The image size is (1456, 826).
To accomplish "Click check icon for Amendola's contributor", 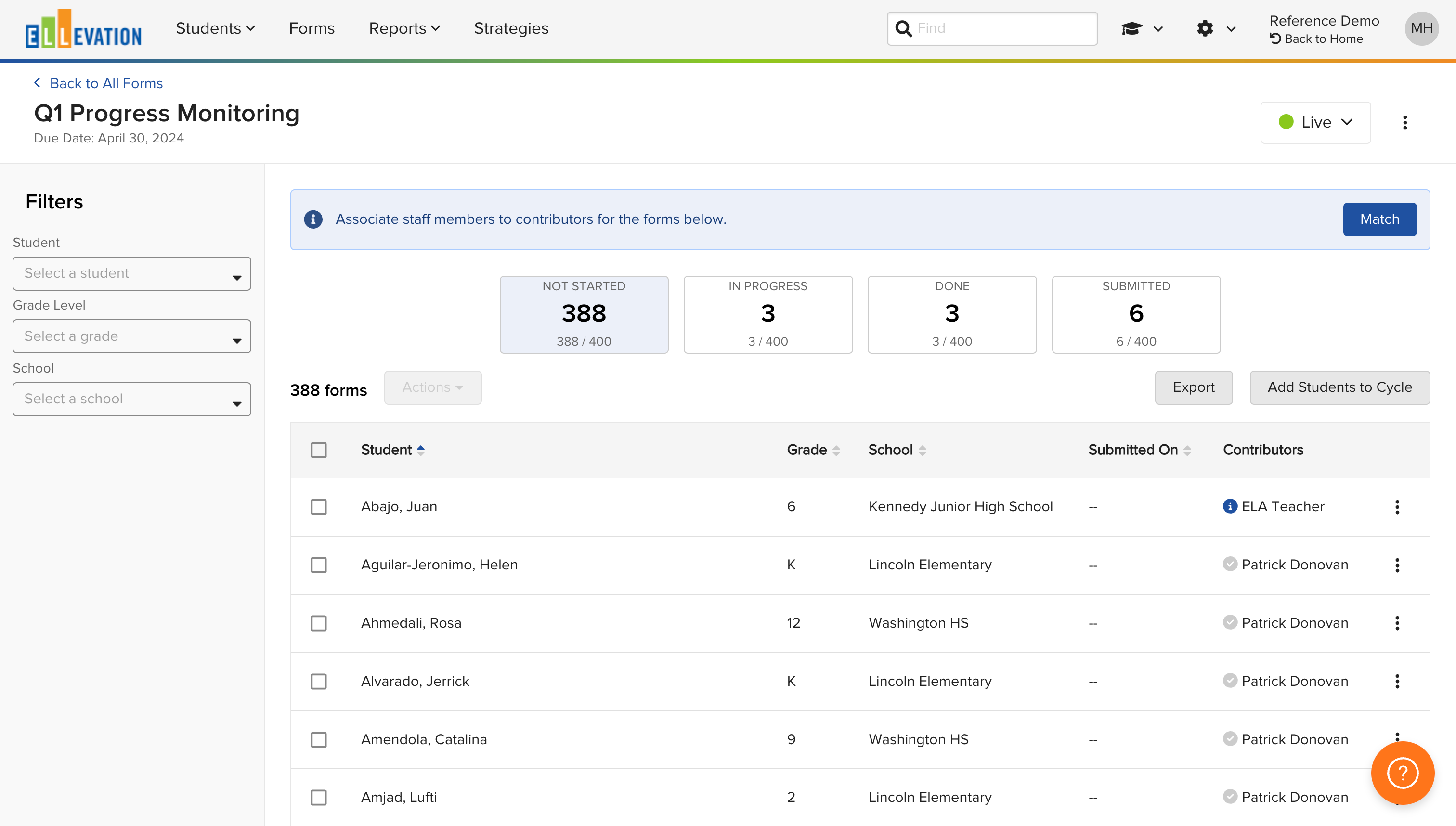I will (x=1230, y=738).
